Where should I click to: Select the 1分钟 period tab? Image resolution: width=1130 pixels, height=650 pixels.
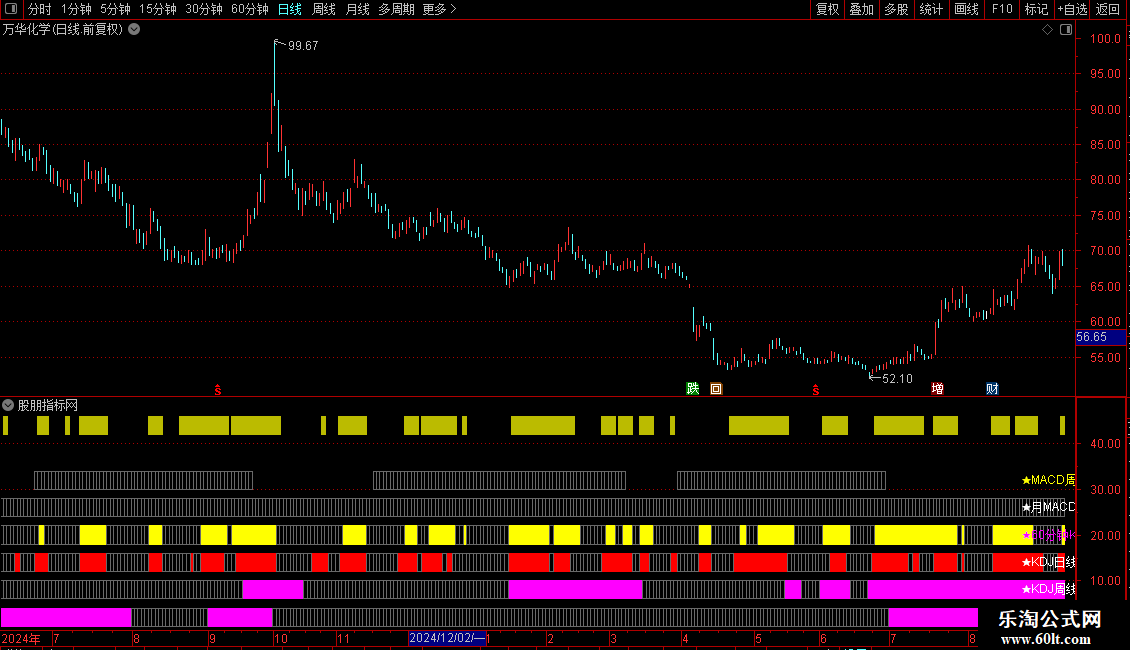click(x=76, y=9)
